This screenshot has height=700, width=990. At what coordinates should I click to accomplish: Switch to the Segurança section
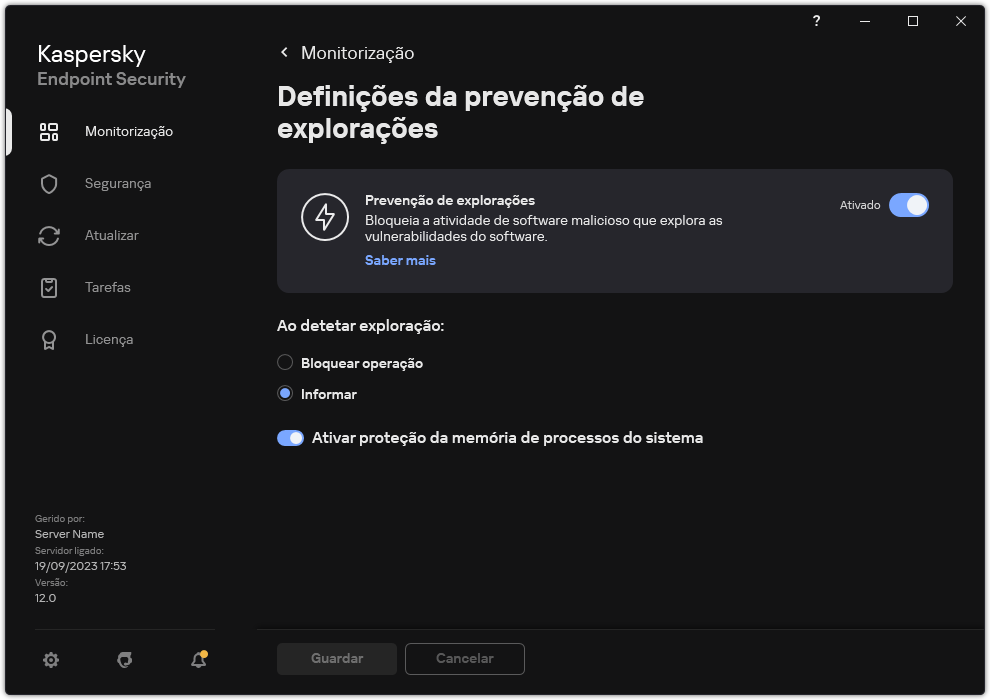click(118, 183)
